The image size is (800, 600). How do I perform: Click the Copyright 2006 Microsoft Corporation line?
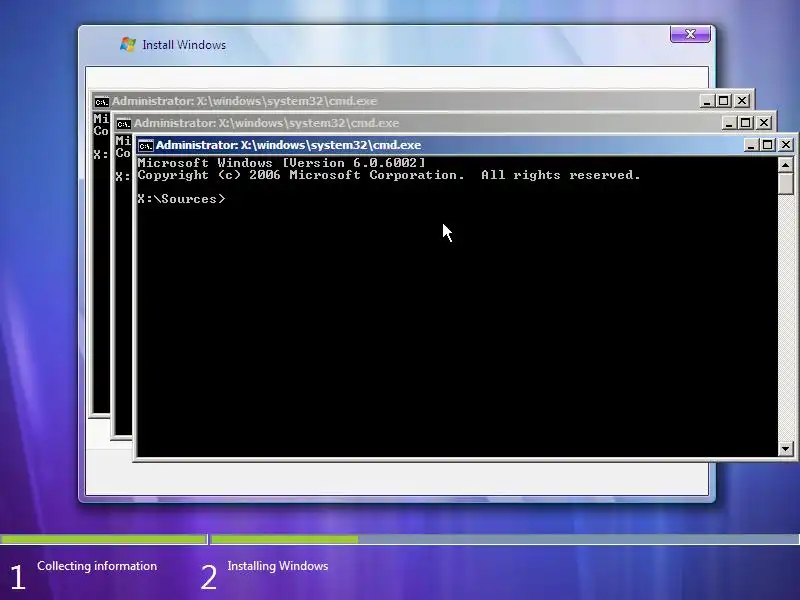389,175
